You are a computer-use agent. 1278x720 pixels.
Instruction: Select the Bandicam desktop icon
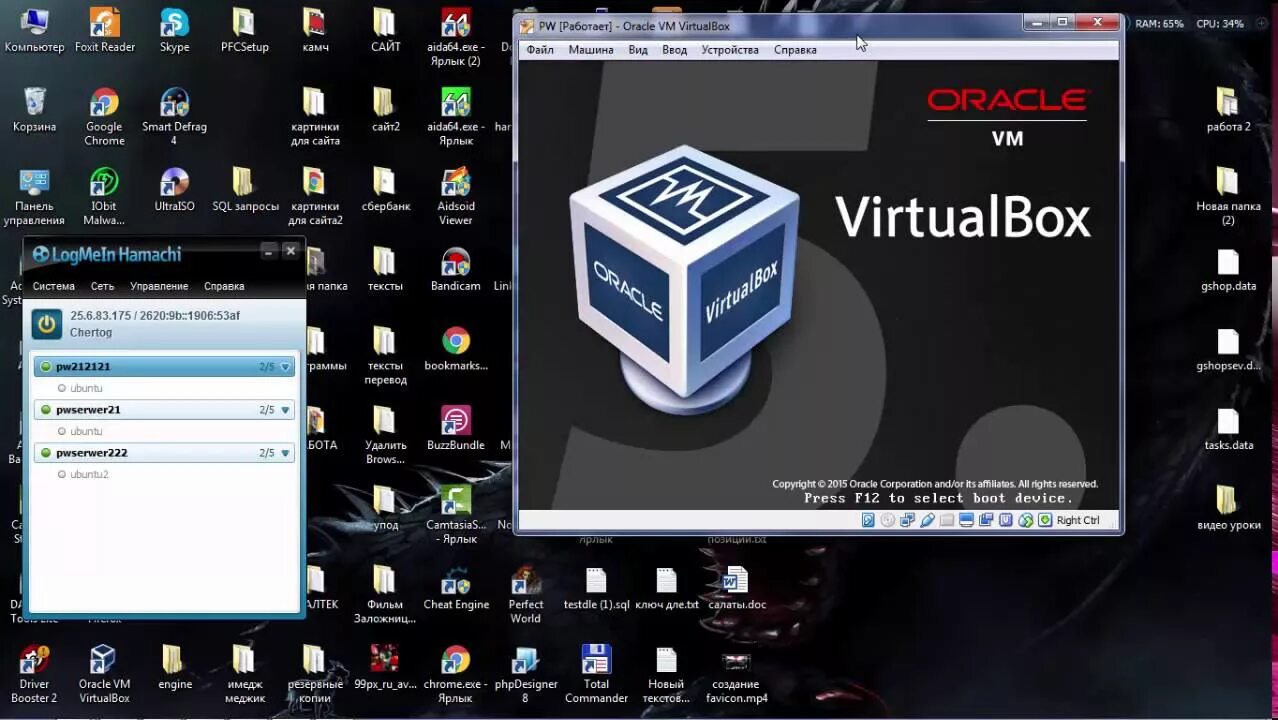tap(455, 270)
